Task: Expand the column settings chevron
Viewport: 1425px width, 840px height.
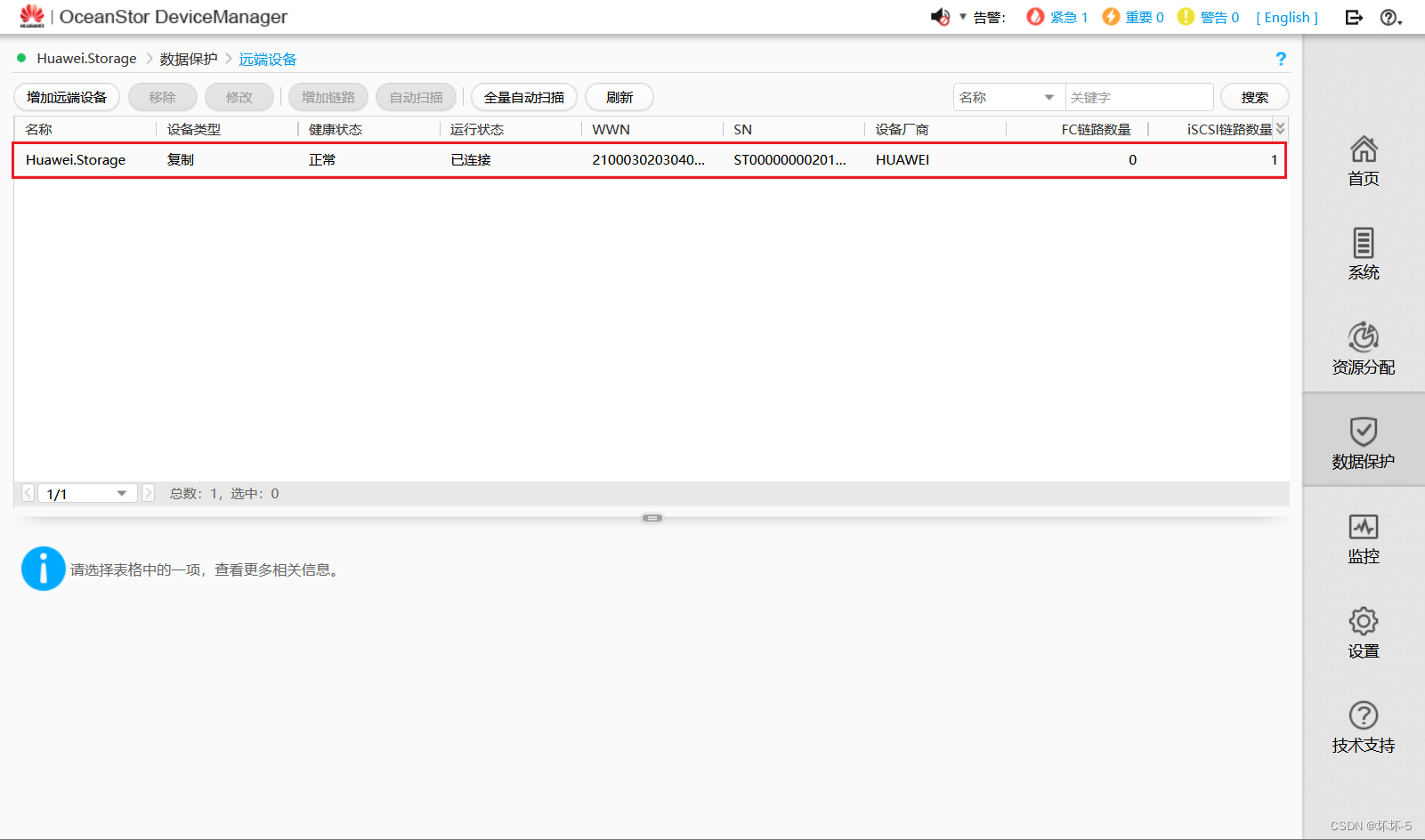Action: click(x=1280, y=128)
